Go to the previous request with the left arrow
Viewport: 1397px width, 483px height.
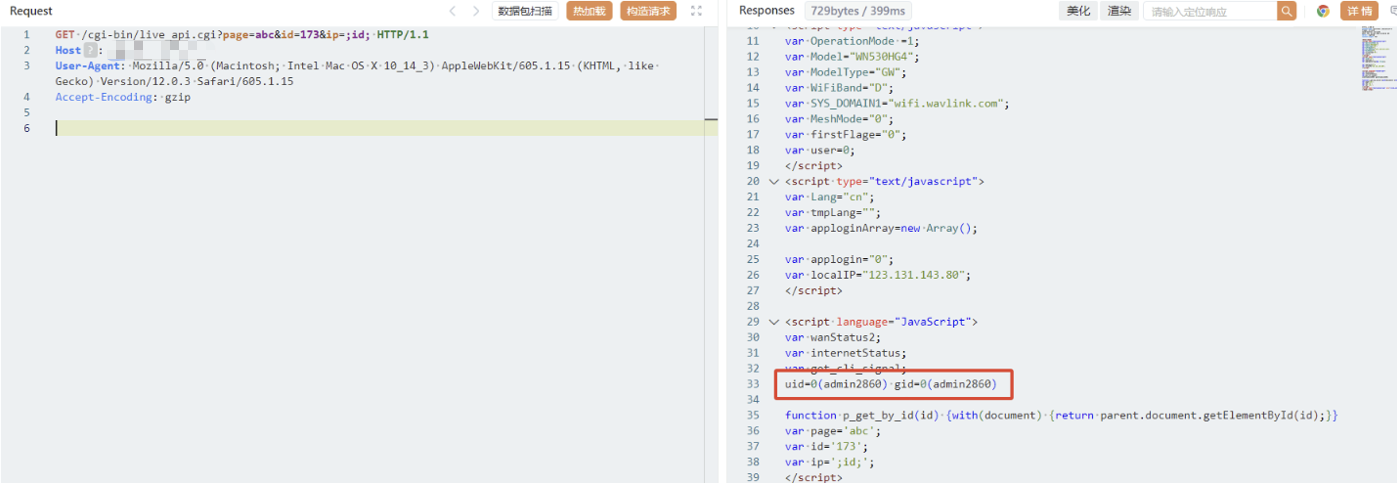click(x=452, y=11)
